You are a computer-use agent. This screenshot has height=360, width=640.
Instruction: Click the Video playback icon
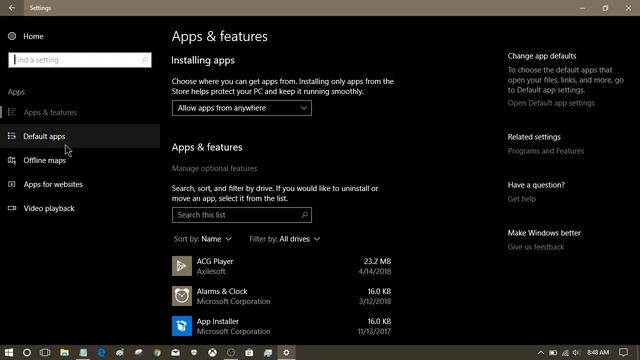point(12,208)
